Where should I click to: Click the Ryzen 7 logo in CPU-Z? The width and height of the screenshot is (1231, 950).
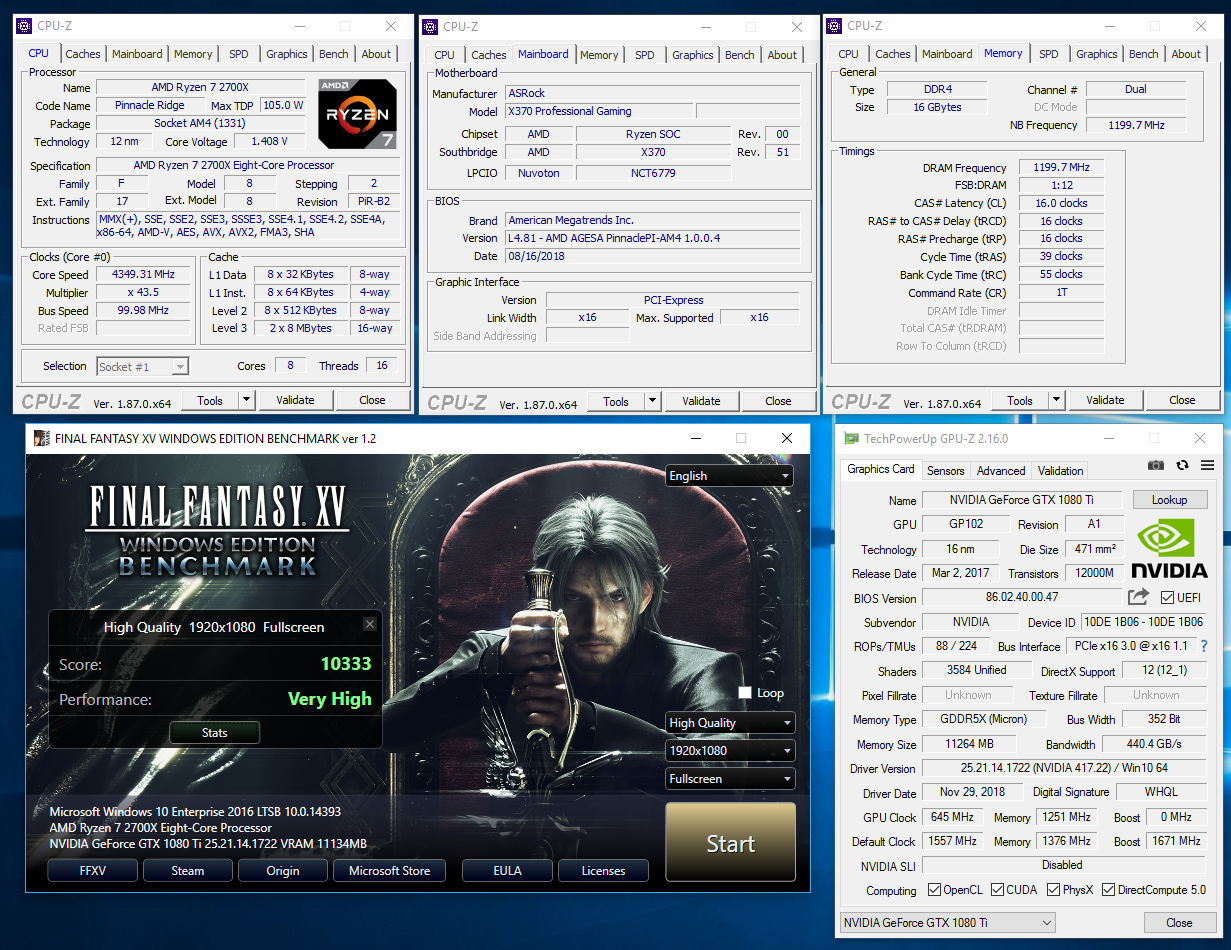357,113
